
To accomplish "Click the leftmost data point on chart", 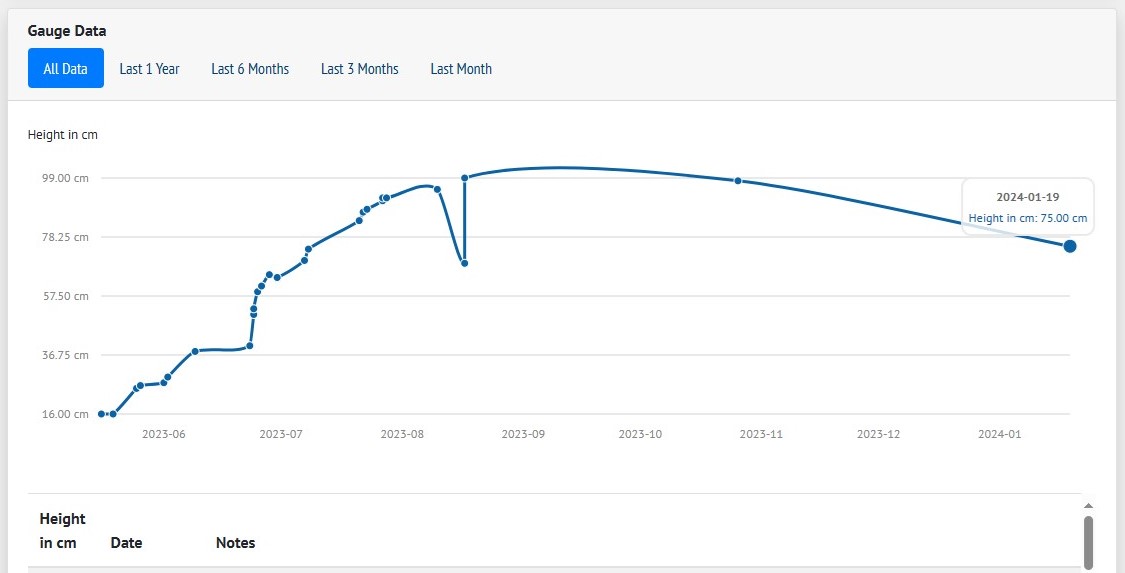I will click(102, 414).
